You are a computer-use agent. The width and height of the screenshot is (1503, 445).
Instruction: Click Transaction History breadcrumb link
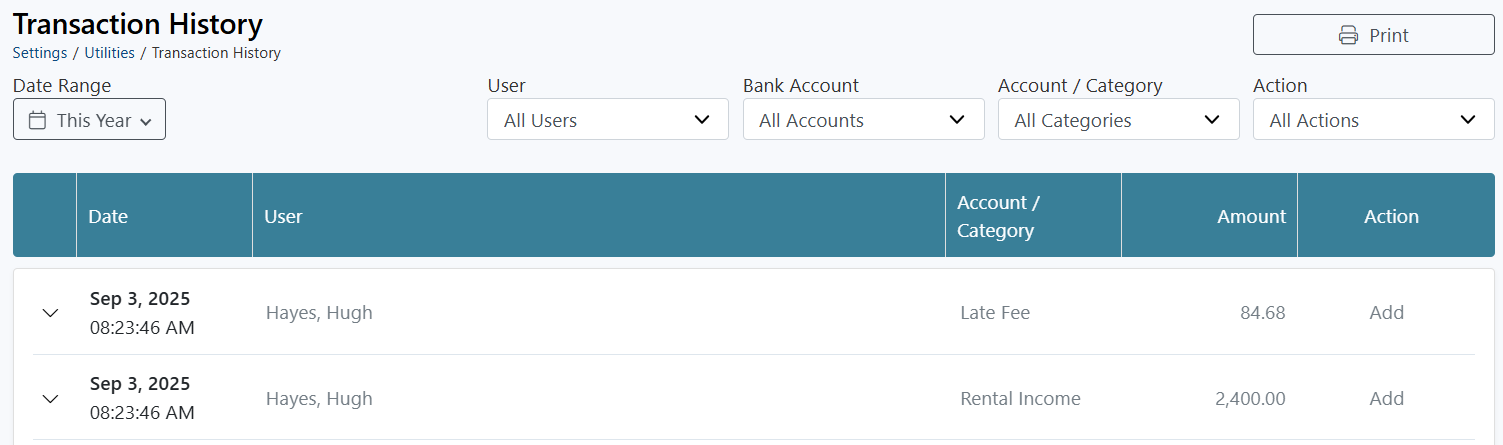coord(216,53)
